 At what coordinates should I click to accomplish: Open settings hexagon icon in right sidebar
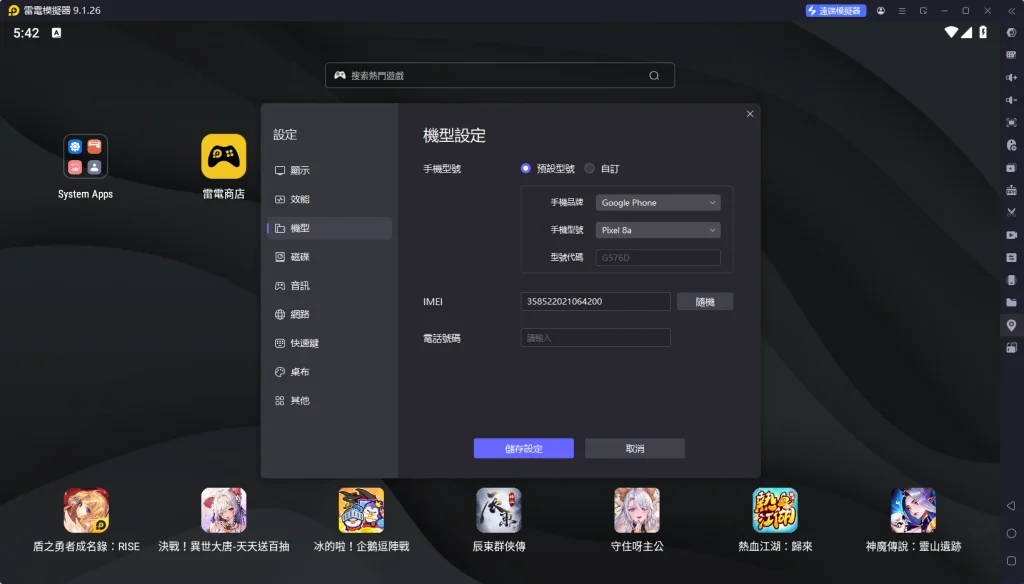click(x=1012, y=33)
